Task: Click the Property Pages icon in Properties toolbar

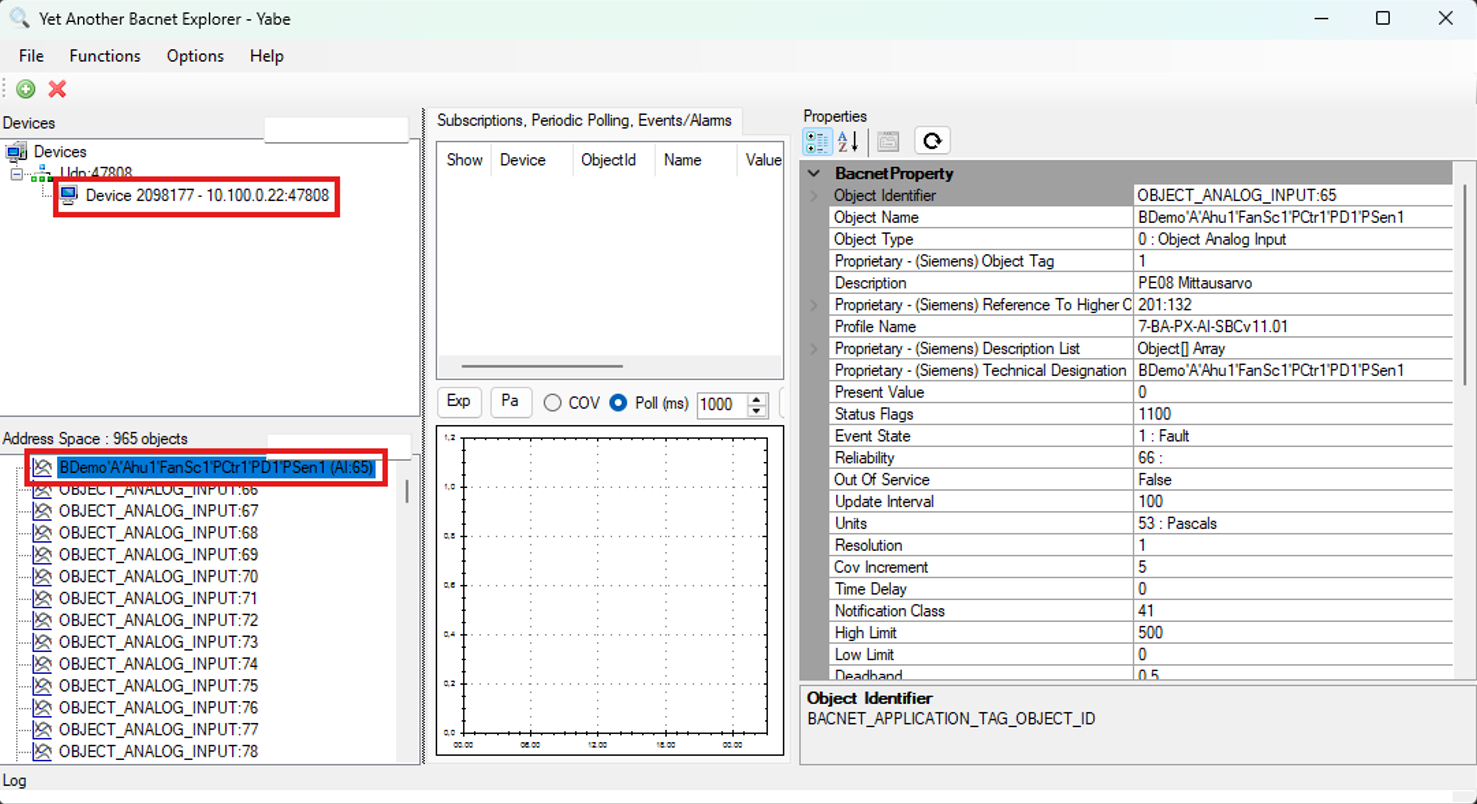Action: pyautogui.click(x=888, y=141)
